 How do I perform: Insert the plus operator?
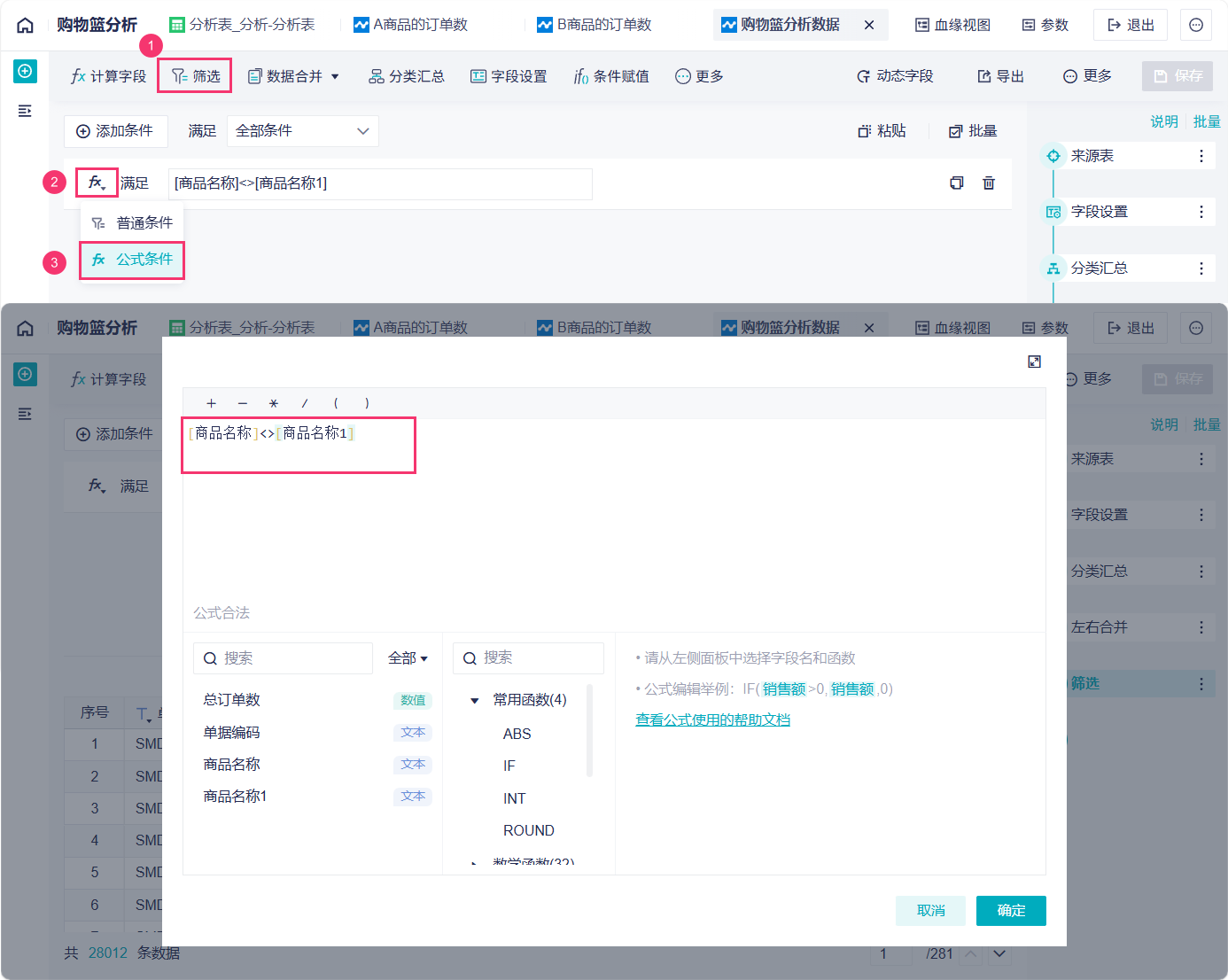click(x=211, y=403)
